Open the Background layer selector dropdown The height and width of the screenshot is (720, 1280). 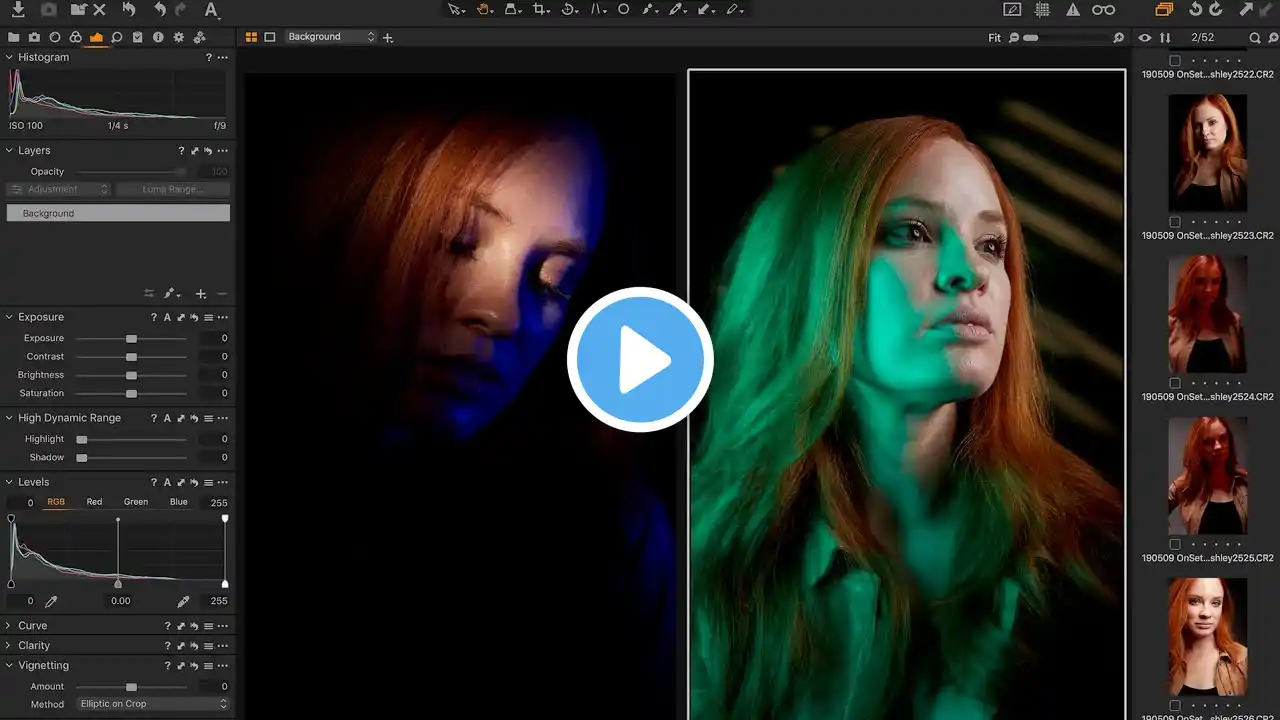pos(331,37)
